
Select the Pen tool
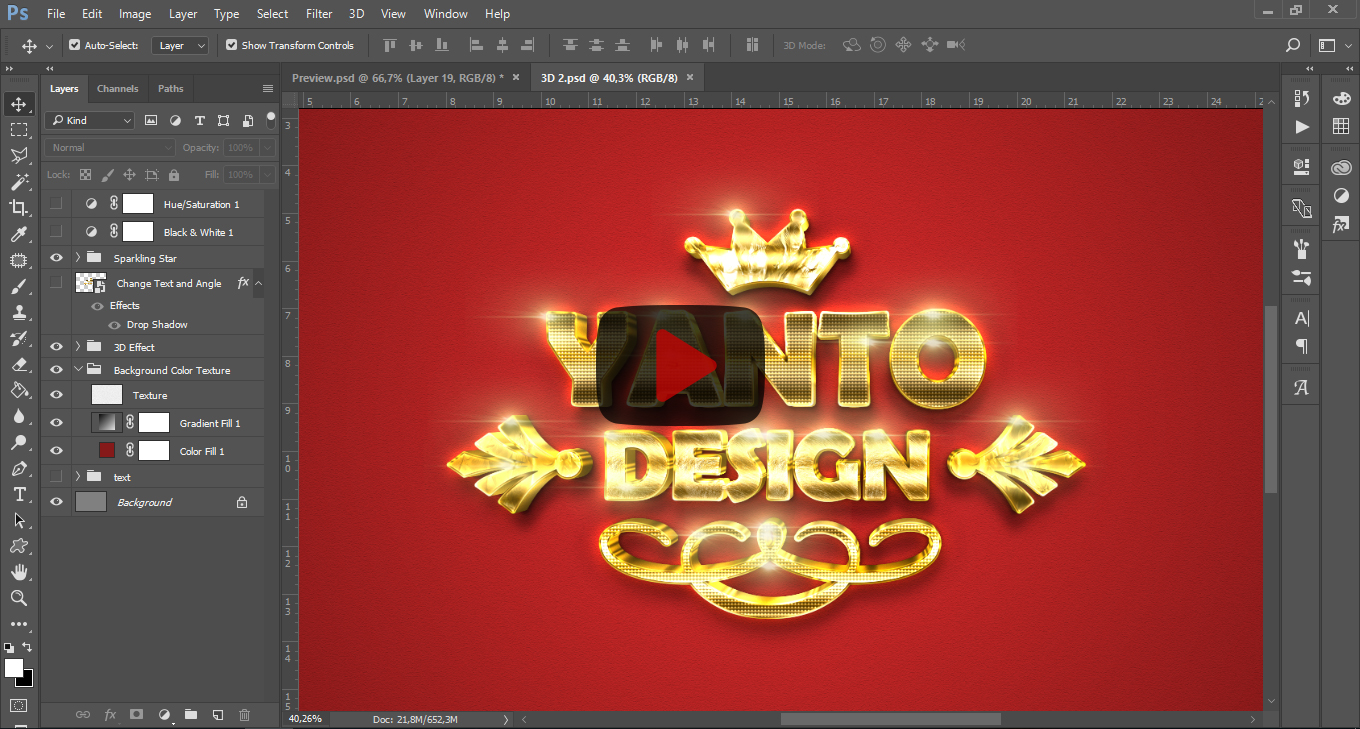click(x=18, y=469)
